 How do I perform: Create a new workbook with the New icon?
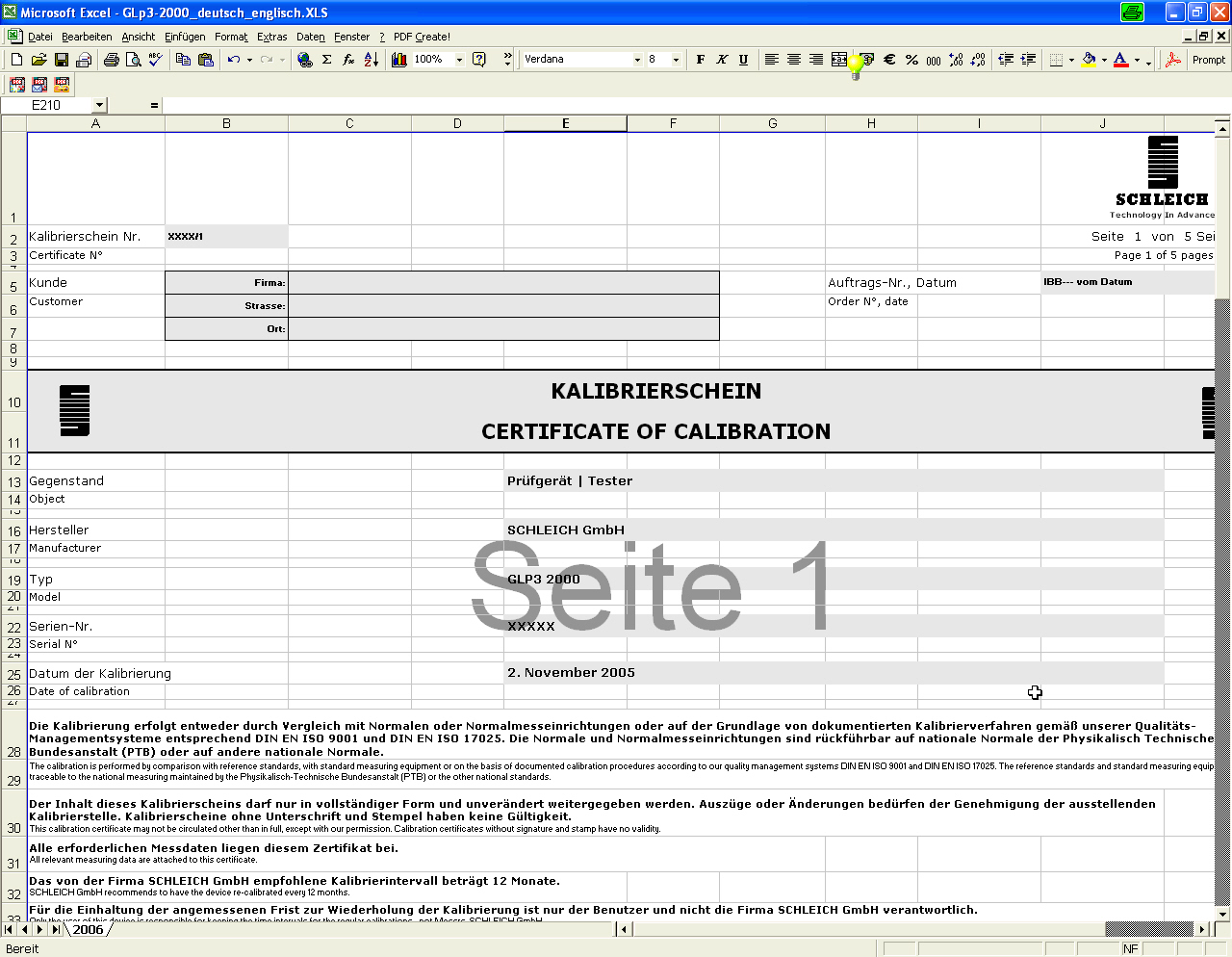16,60
